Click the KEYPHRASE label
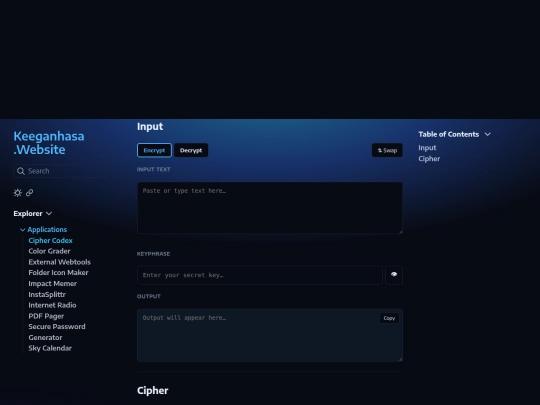Viewport: 540px width, 405px height. (154, 254)
